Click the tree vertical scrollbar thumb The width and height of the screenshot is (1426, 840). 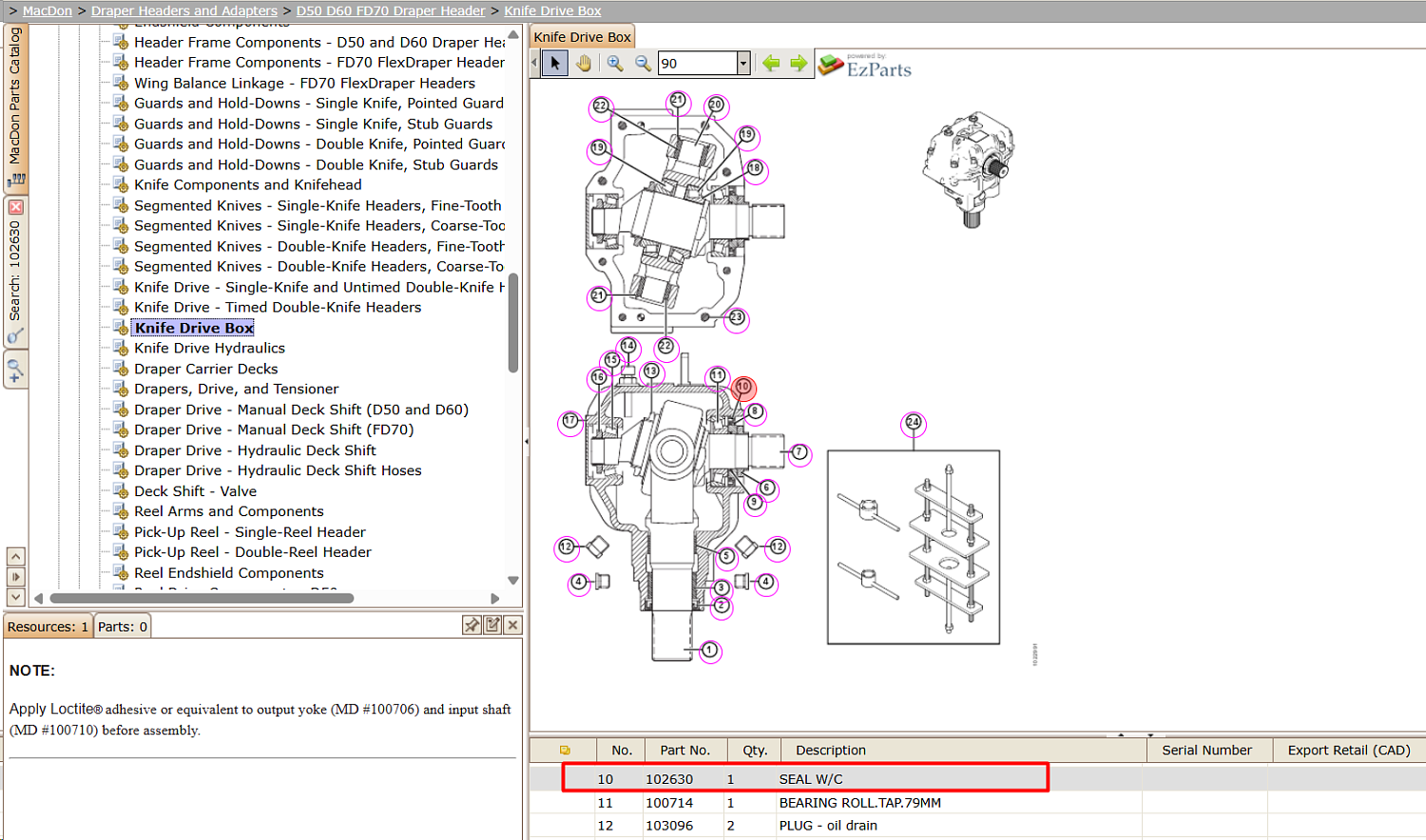513,323
